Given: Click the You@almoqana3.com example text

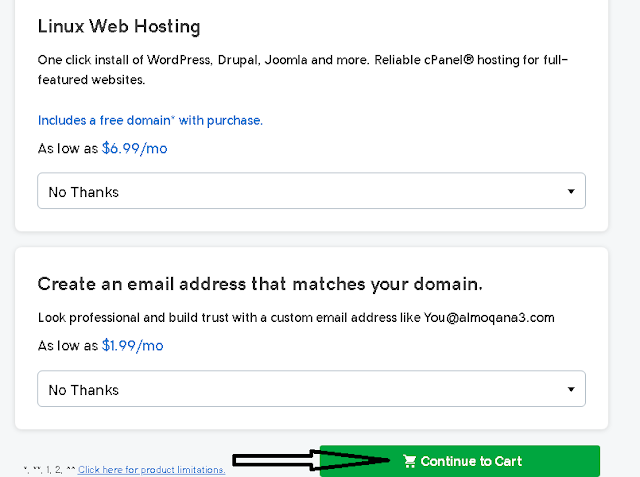Looking at the screenshot, I should (x=489, y=317).
